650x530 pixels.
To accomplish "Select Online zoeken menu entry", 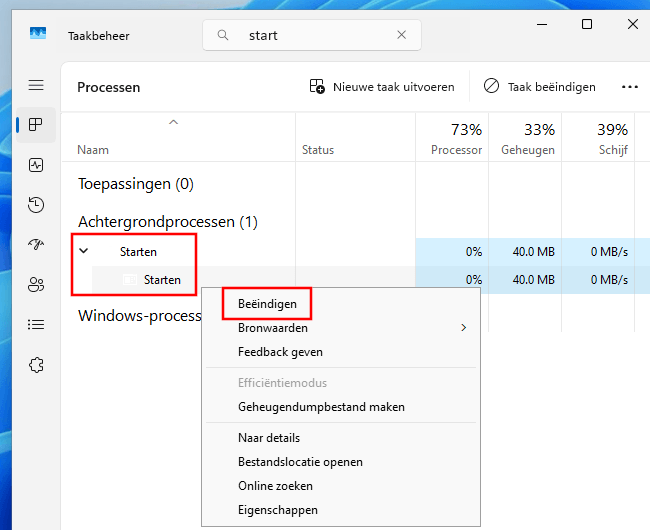I will pos(275,486).
